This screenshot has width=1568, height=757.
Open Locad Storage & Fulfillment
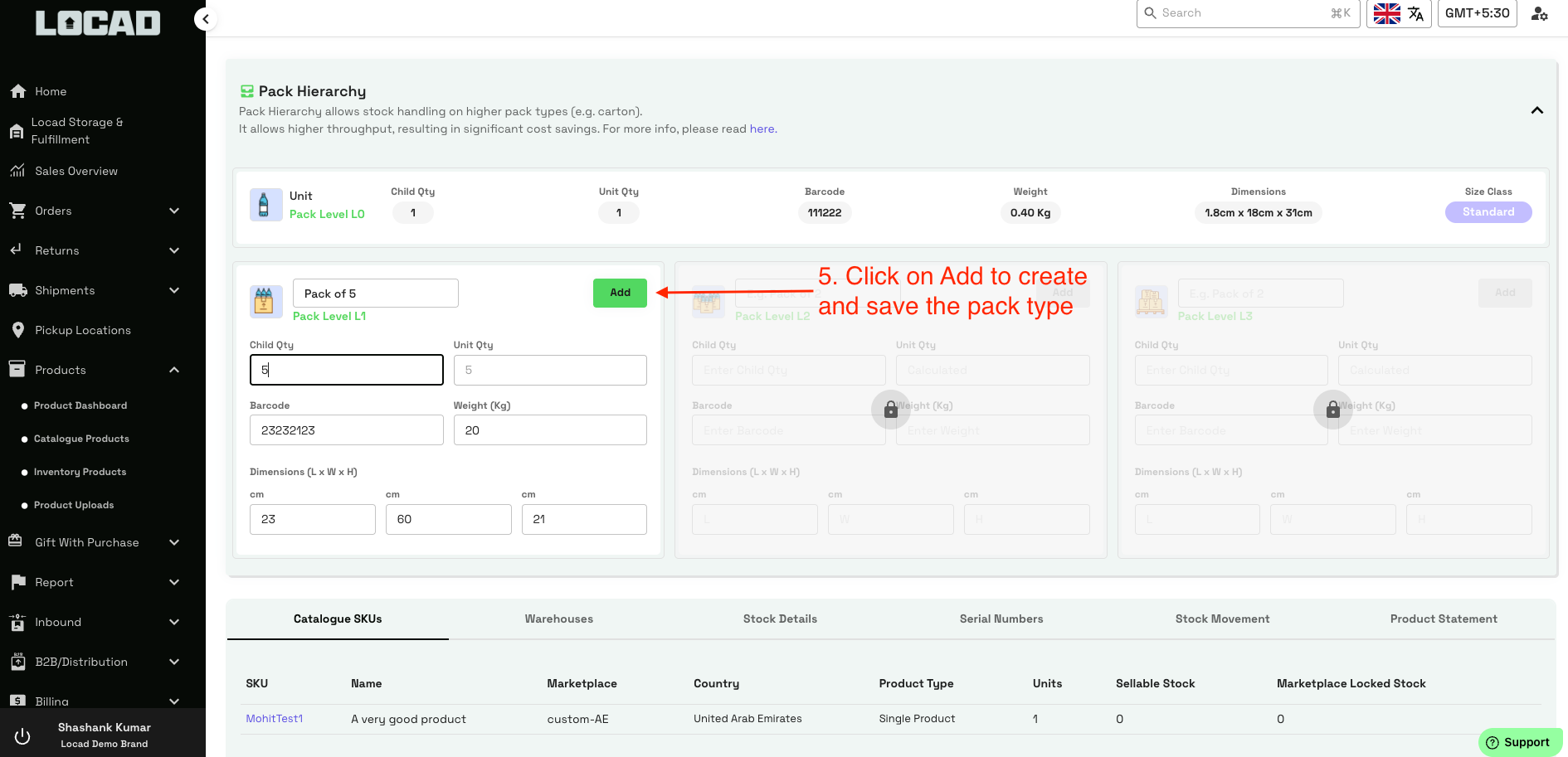click(76, 131)
